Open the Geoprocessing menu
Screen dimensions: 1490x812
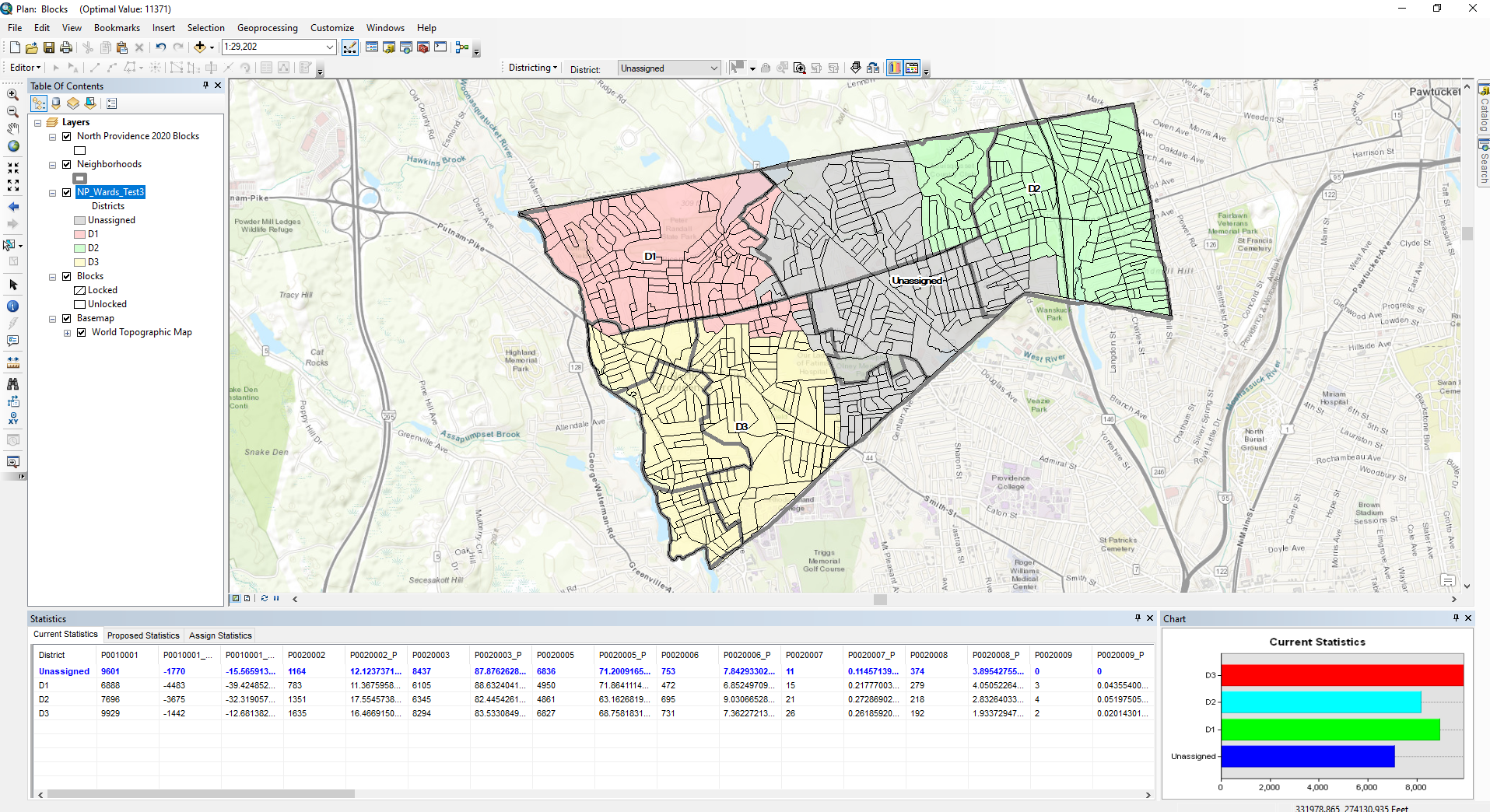(x=267, y=28)
